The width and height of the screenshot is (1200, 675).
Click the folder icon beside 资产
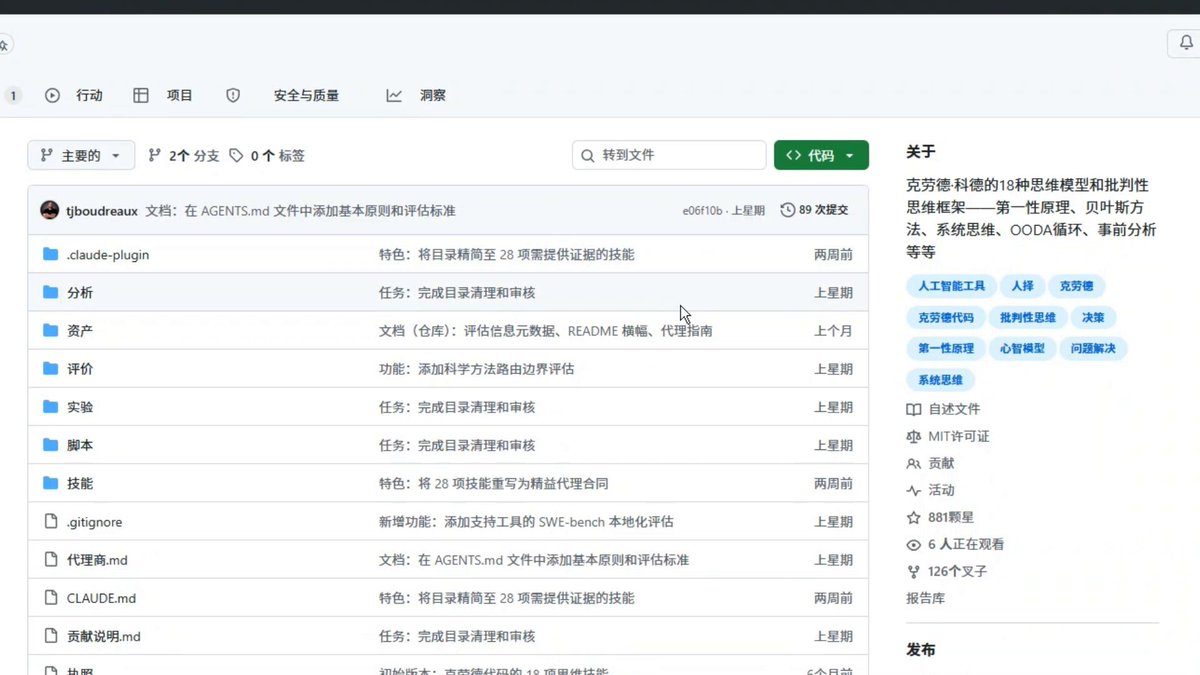(51, 330)
